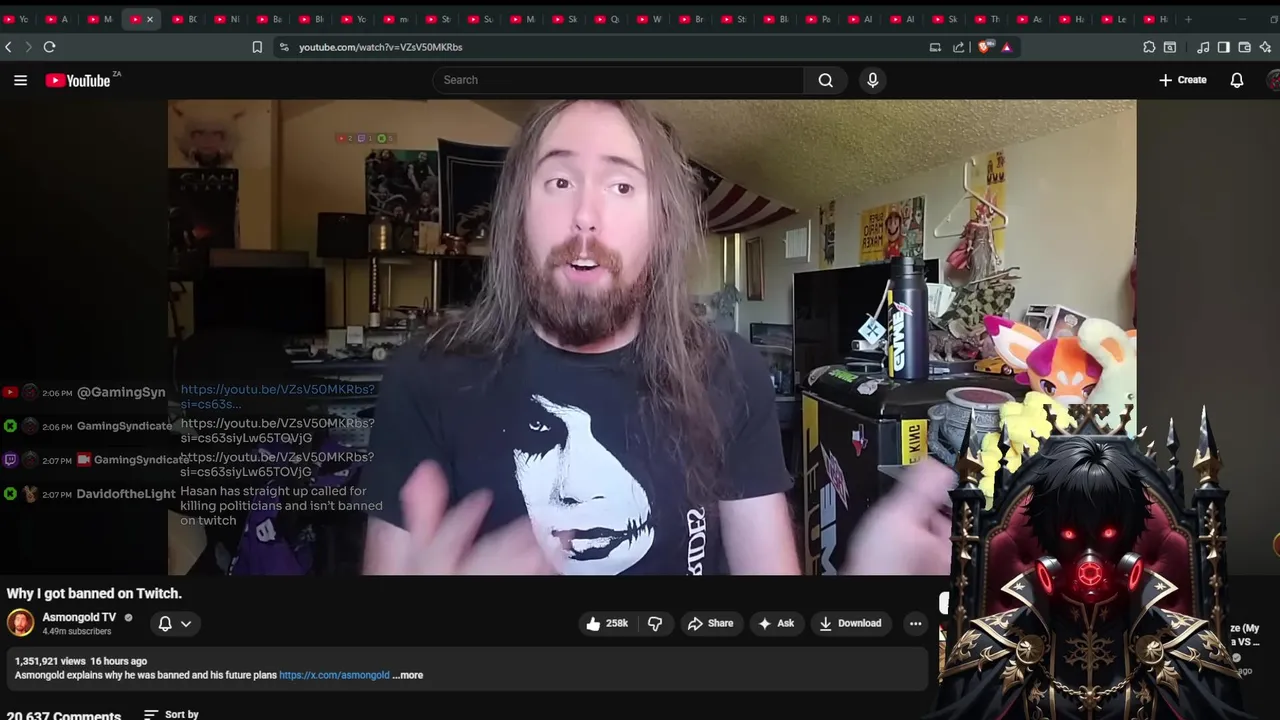
Task: Open site settings icon in address bar
Action: click(284, 47)
